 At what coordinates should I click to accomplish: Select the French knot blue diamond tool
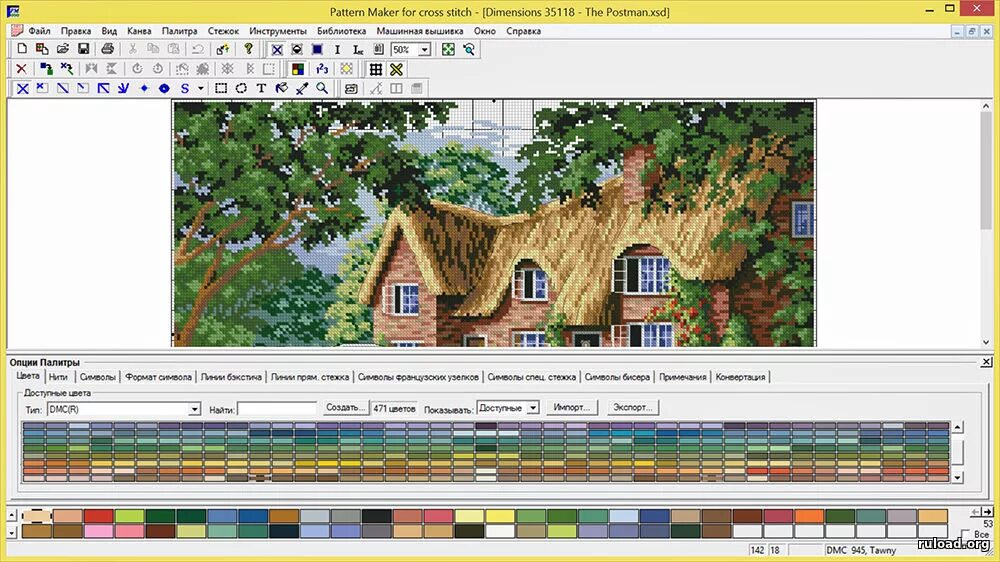tap(143, 89)
